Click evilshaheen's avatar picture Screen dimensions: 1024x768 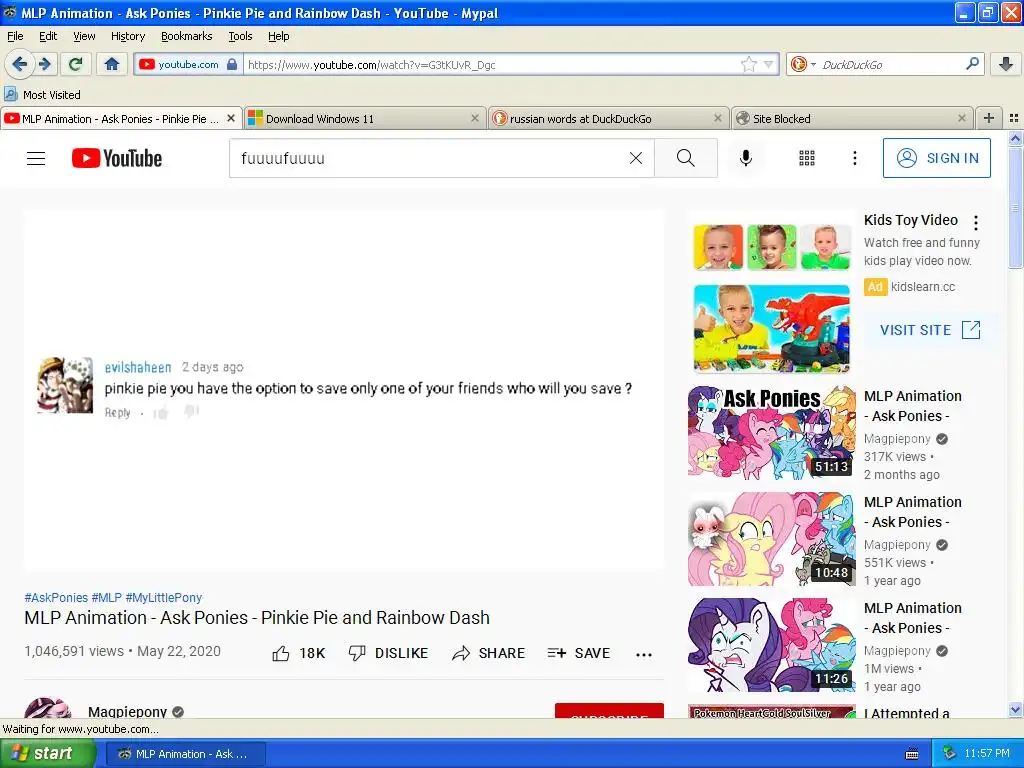[65, 385]
